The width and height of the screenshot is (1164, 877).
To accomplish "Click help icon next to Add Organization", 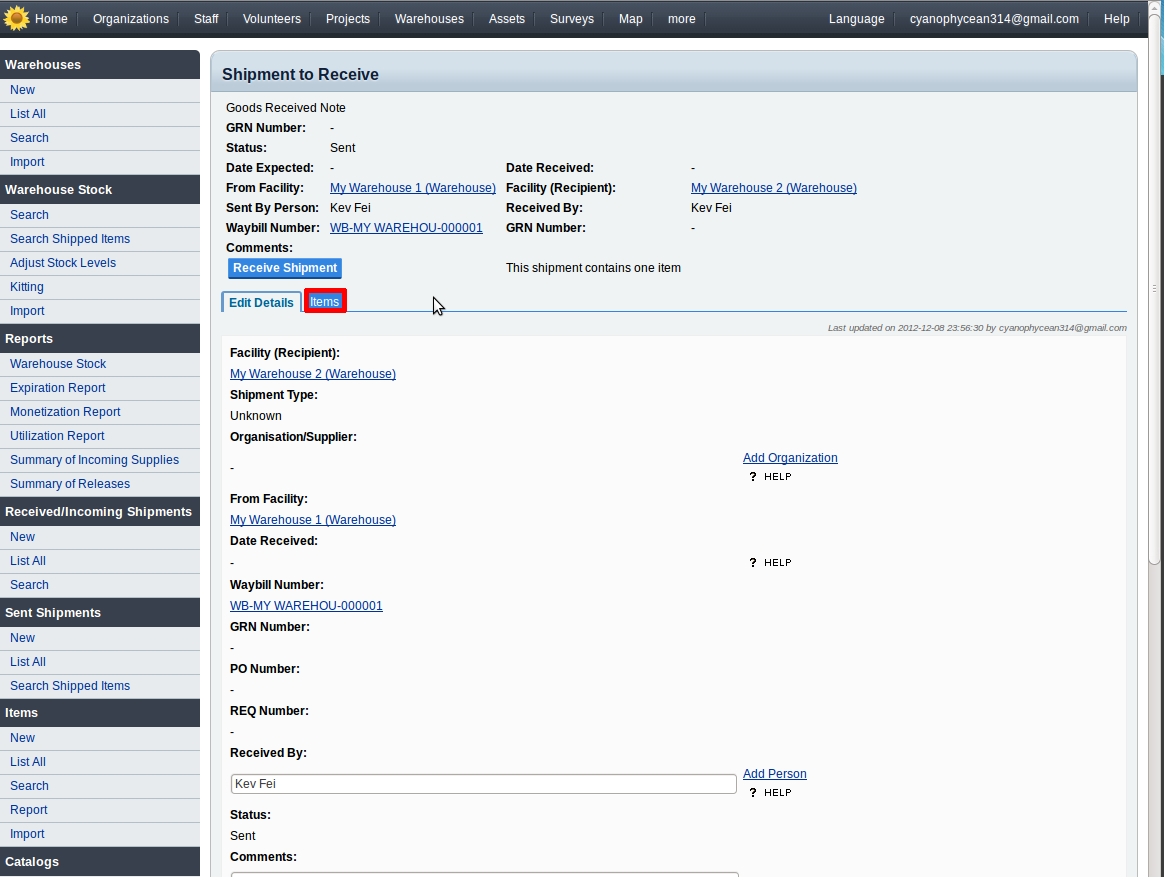I will coord(770,477).
